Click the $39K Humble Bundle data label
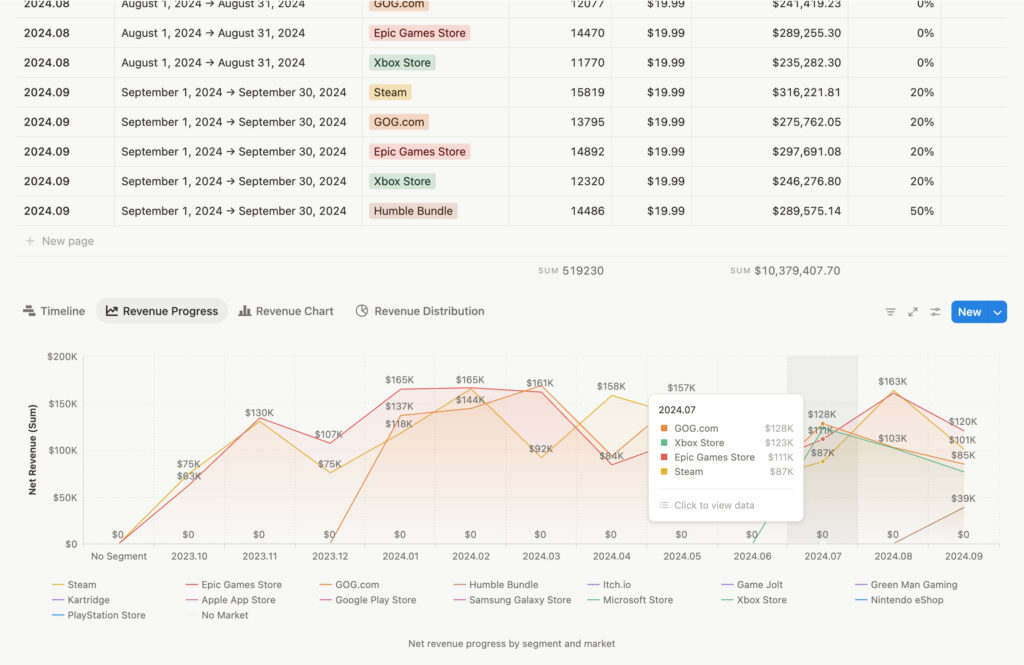Image resolution: width=1024 pixels, height=665 pixels. coord(963,498)
